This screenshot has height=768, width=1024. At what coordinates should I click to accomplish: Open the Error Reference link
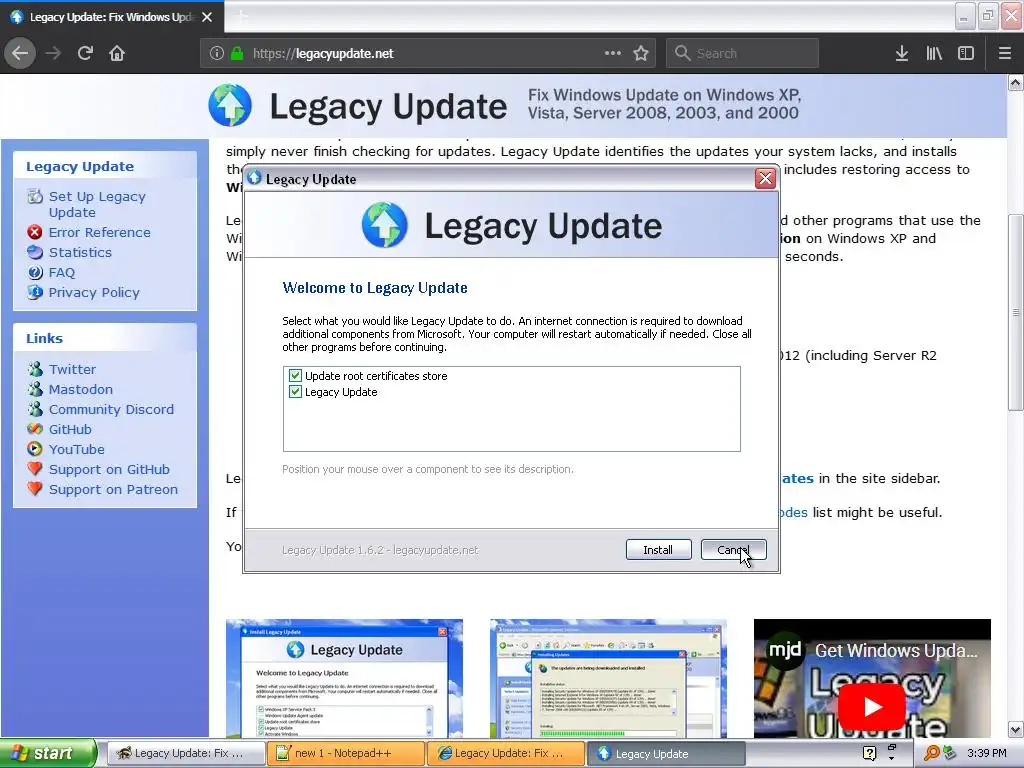click(x=99, y=232)
